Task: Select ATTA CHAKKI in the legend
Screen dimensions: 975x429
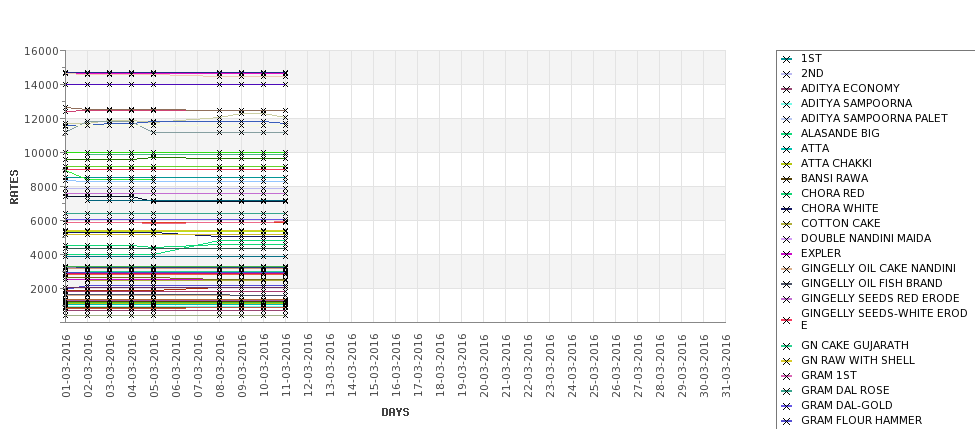Action: click(836, 163)
